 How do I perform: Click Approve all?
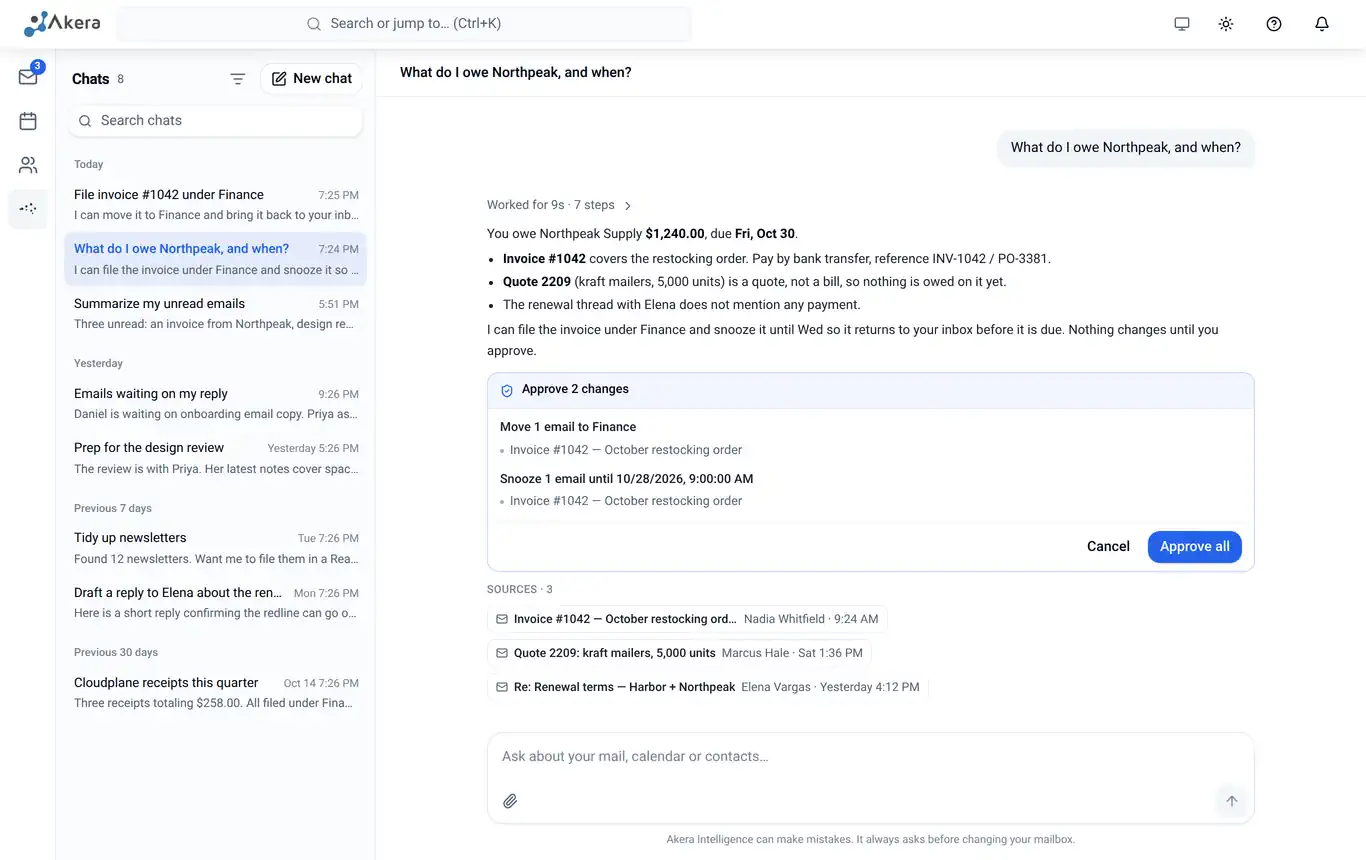pyautogui.click(x=1195, y=547)
